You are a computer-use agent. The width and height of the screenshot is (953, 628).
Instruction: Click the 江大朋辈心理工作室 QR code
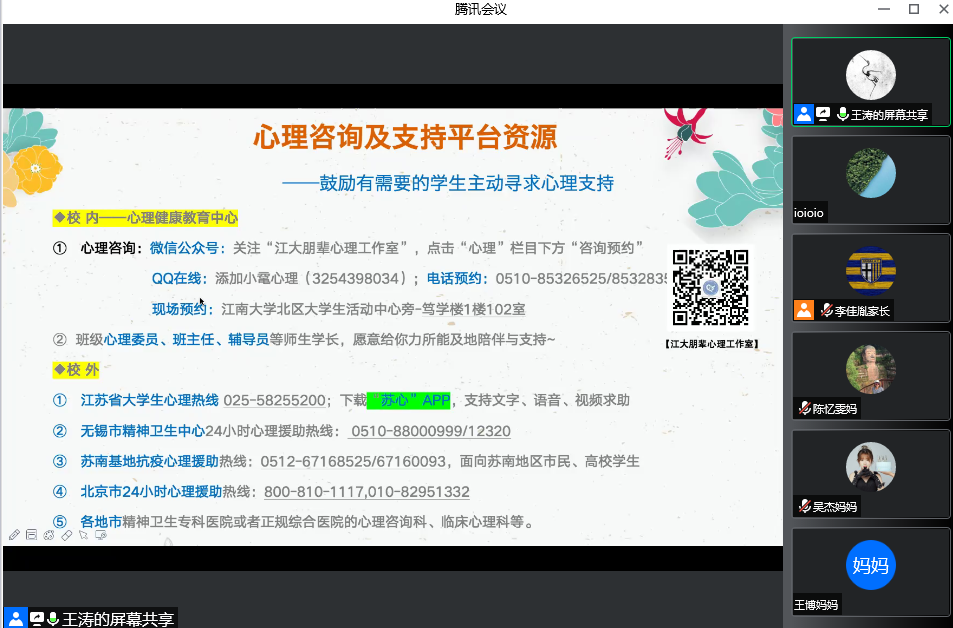click(710, 288)
